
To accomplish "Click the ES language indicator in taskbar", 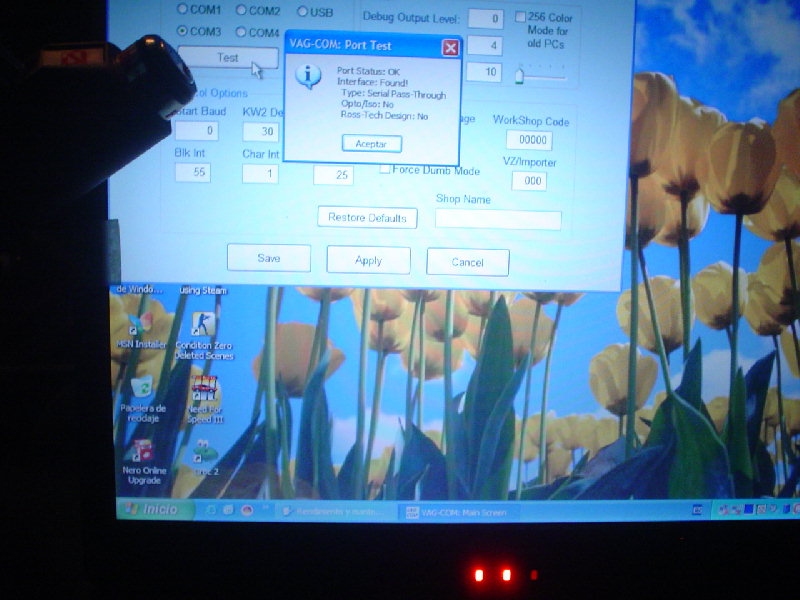I will pos(697,509).
